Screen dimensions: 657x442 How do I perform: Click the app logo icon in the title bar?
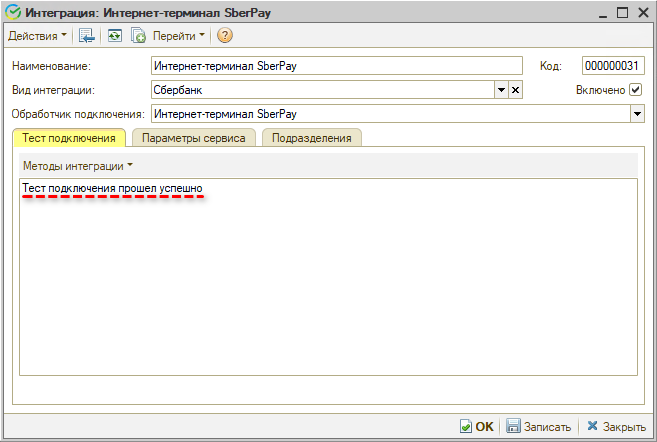[x=13, y=12]
